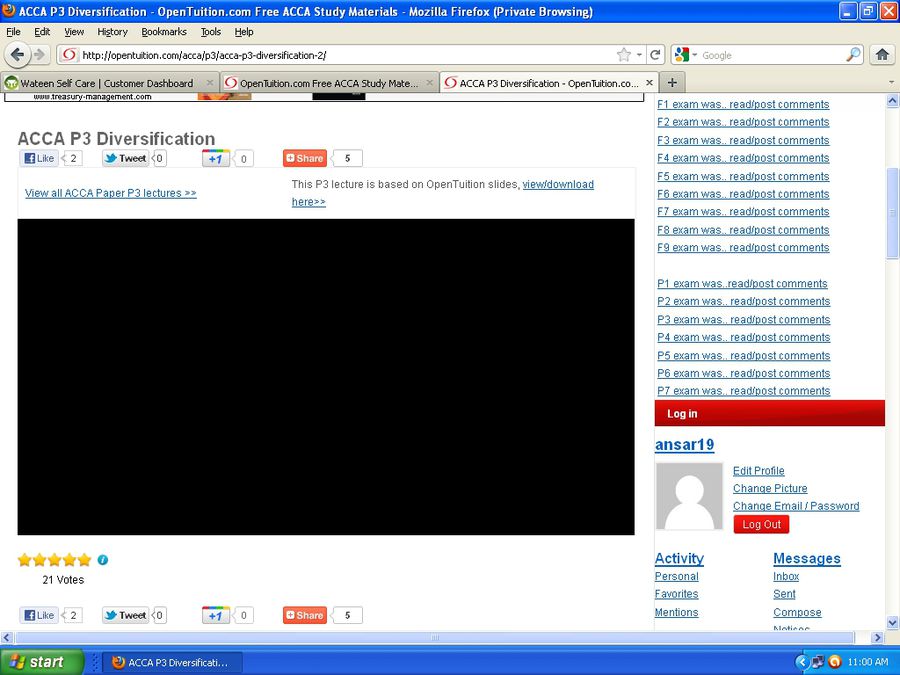Open F9 exam was read/post comments link
Screen dimensions: 900x675
tap(743, 247)
